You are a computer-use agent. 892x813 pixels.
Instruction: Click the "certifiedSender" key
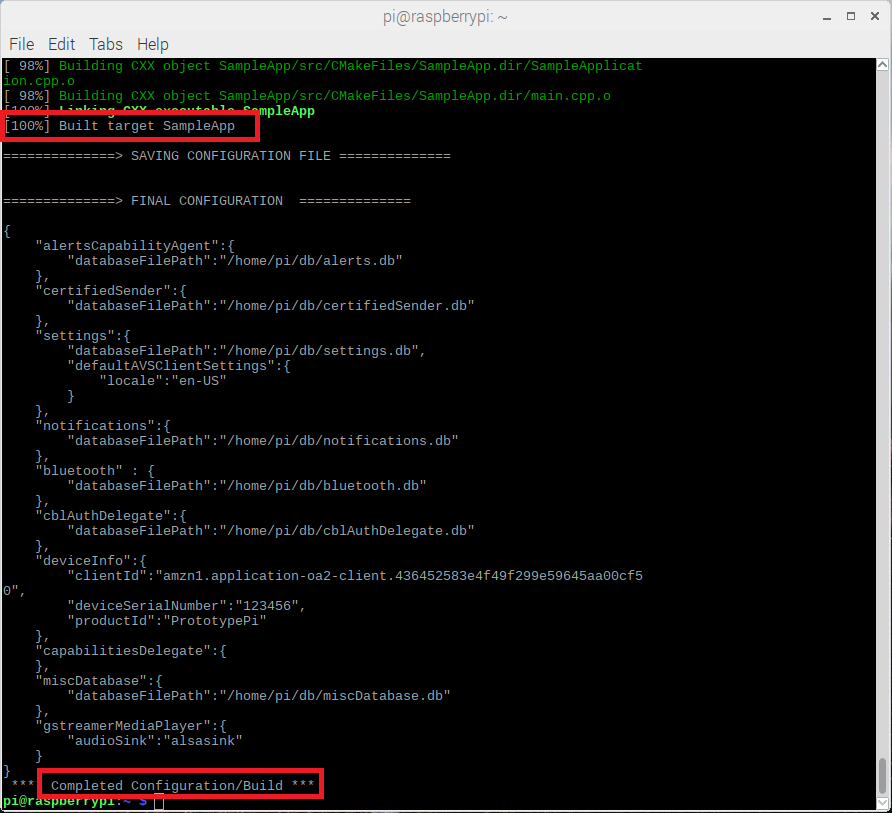[x=107, y=291]
